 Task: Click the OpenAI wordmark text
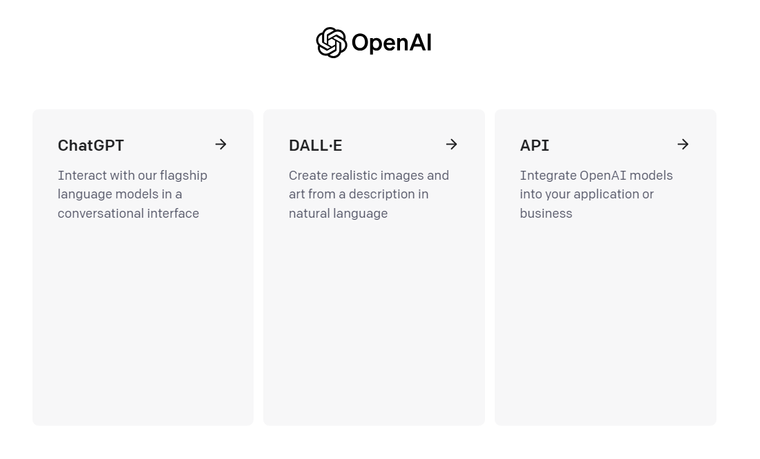(x=391, y=43)
